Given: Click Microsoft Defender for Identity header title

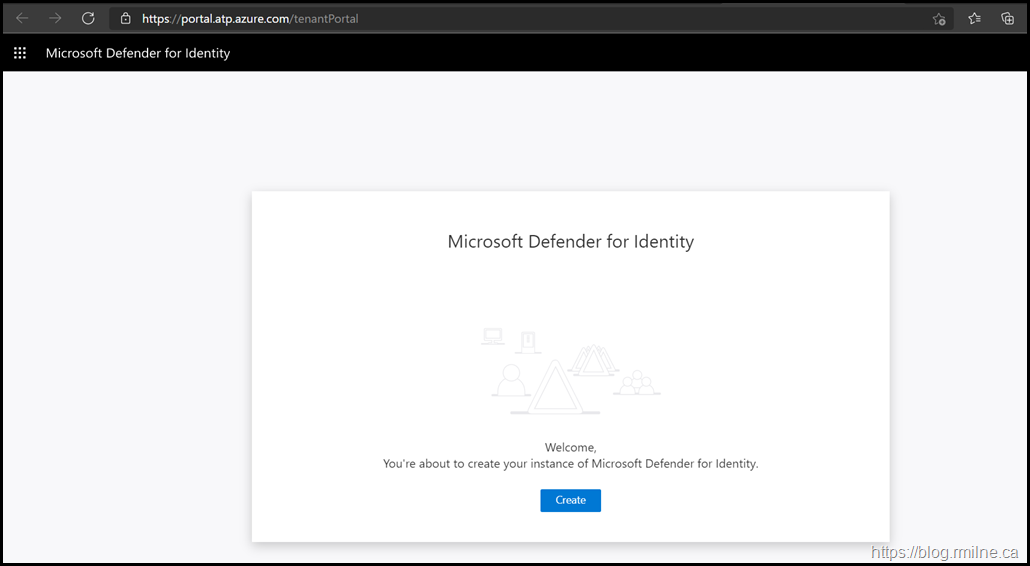Looking at the screenshot, I should coord(138,53).
